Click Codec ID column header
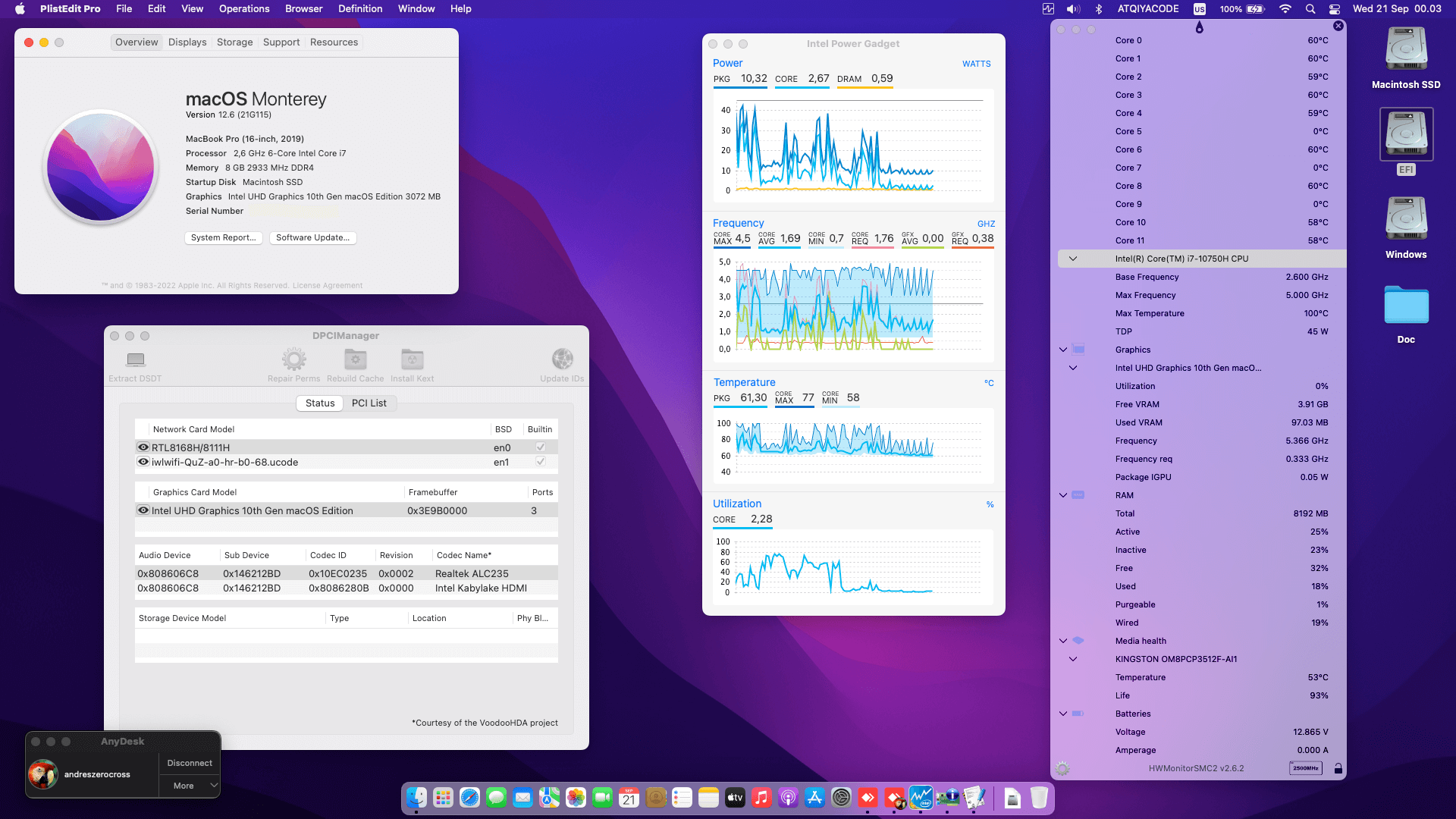Screen dimensions: 1456x819 click(339, 555)
